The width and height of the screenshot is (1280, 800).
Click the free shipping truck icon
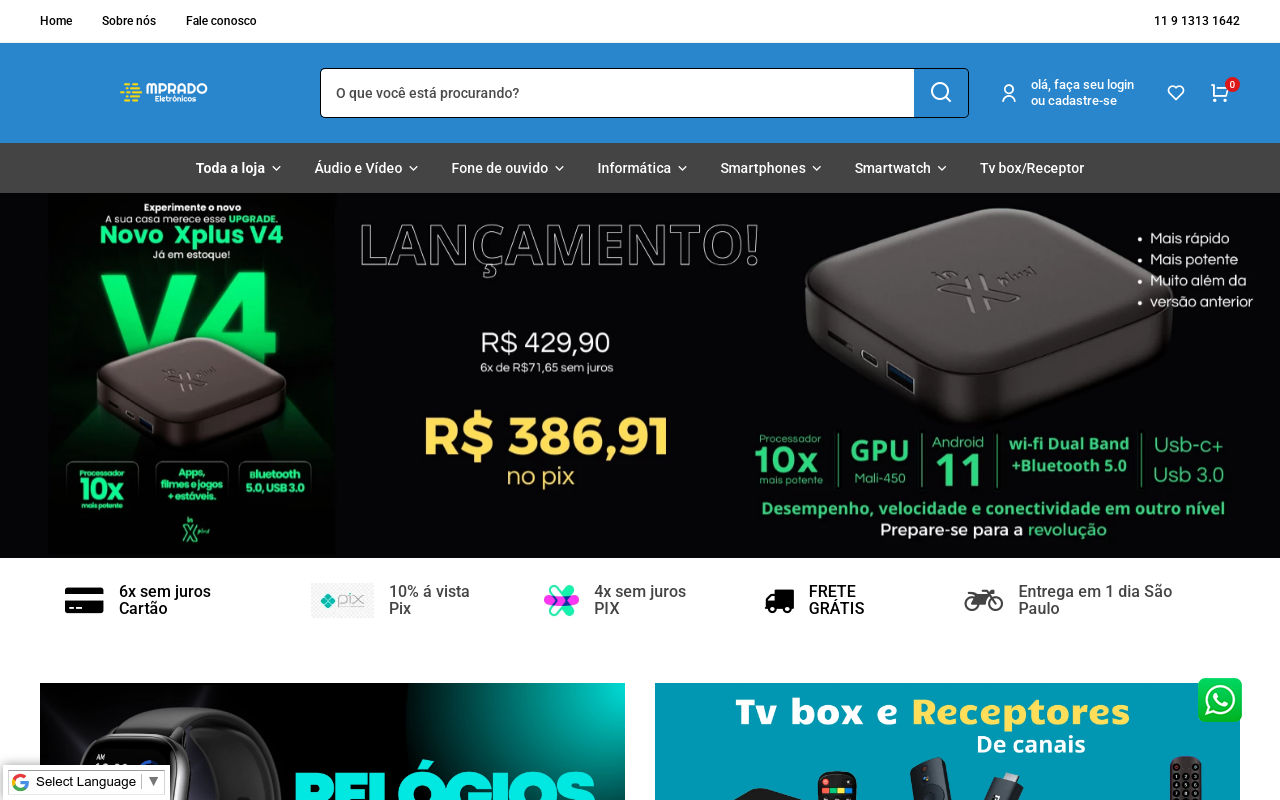(779, 600)
